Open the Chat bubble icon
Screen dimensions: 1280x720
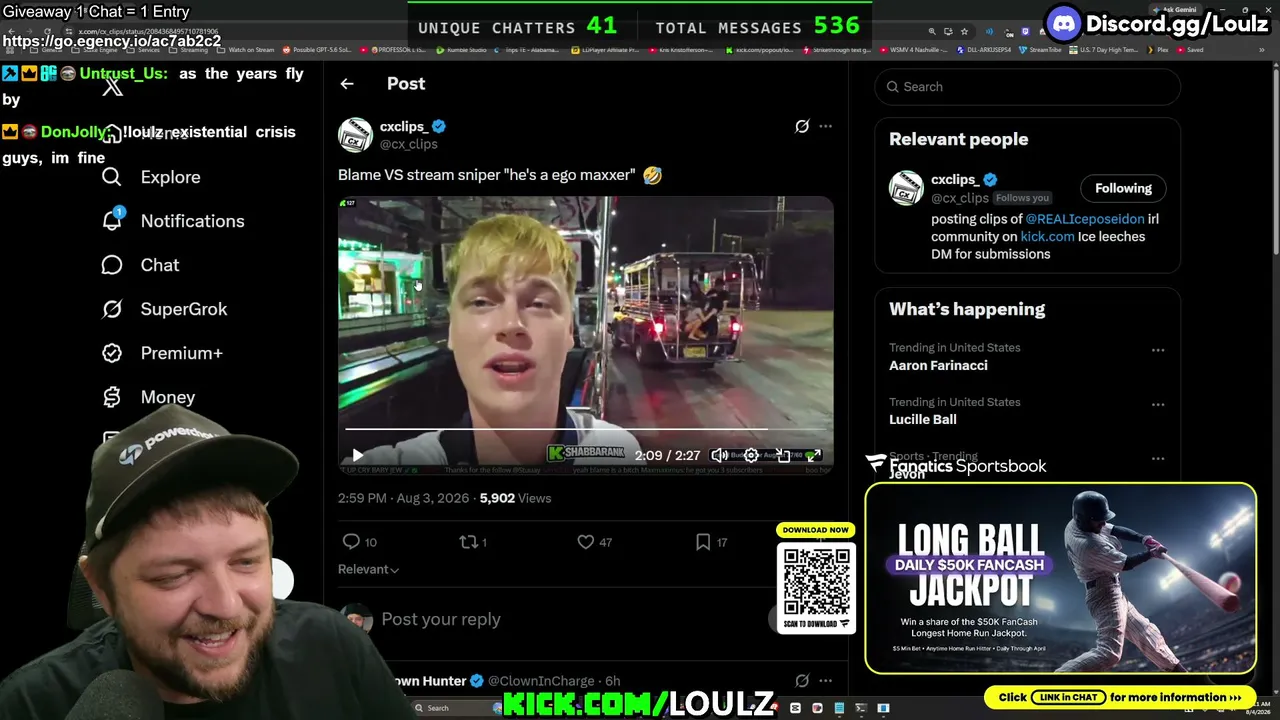(112, 265)
